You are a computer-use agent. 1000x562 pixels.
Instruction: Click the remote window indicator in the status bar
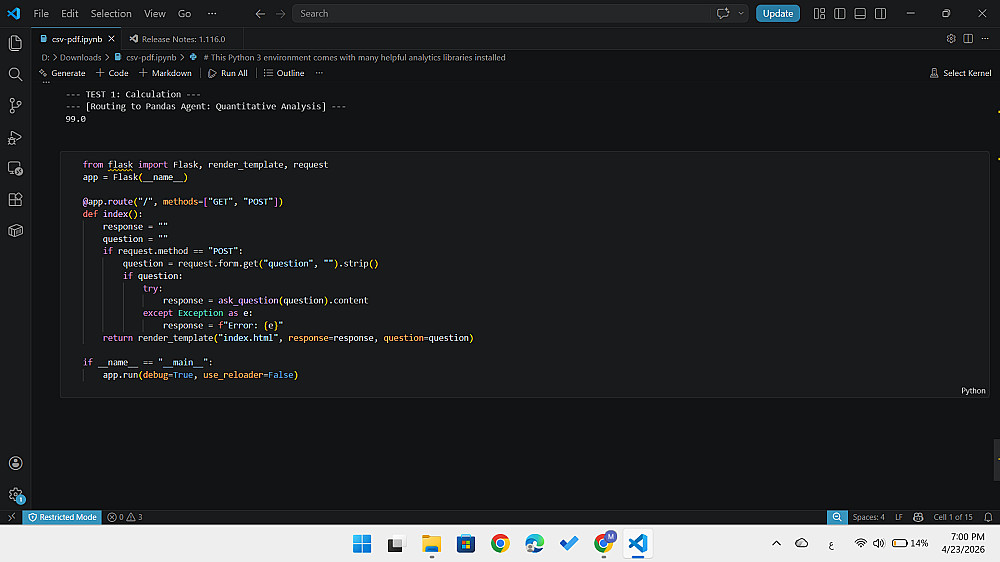[11, 517]
